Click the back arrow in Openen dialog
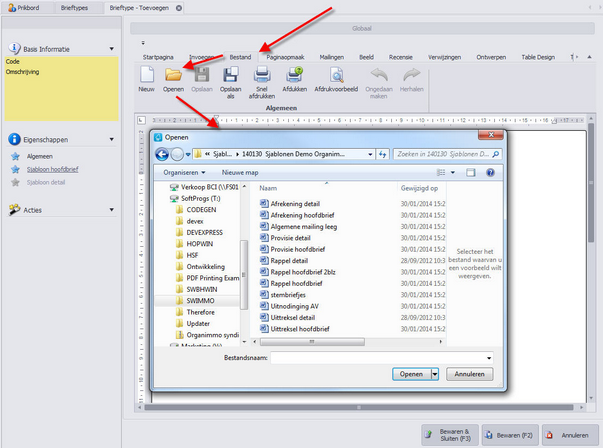Viewport: 603px width, 448px height. pos(162,155)
